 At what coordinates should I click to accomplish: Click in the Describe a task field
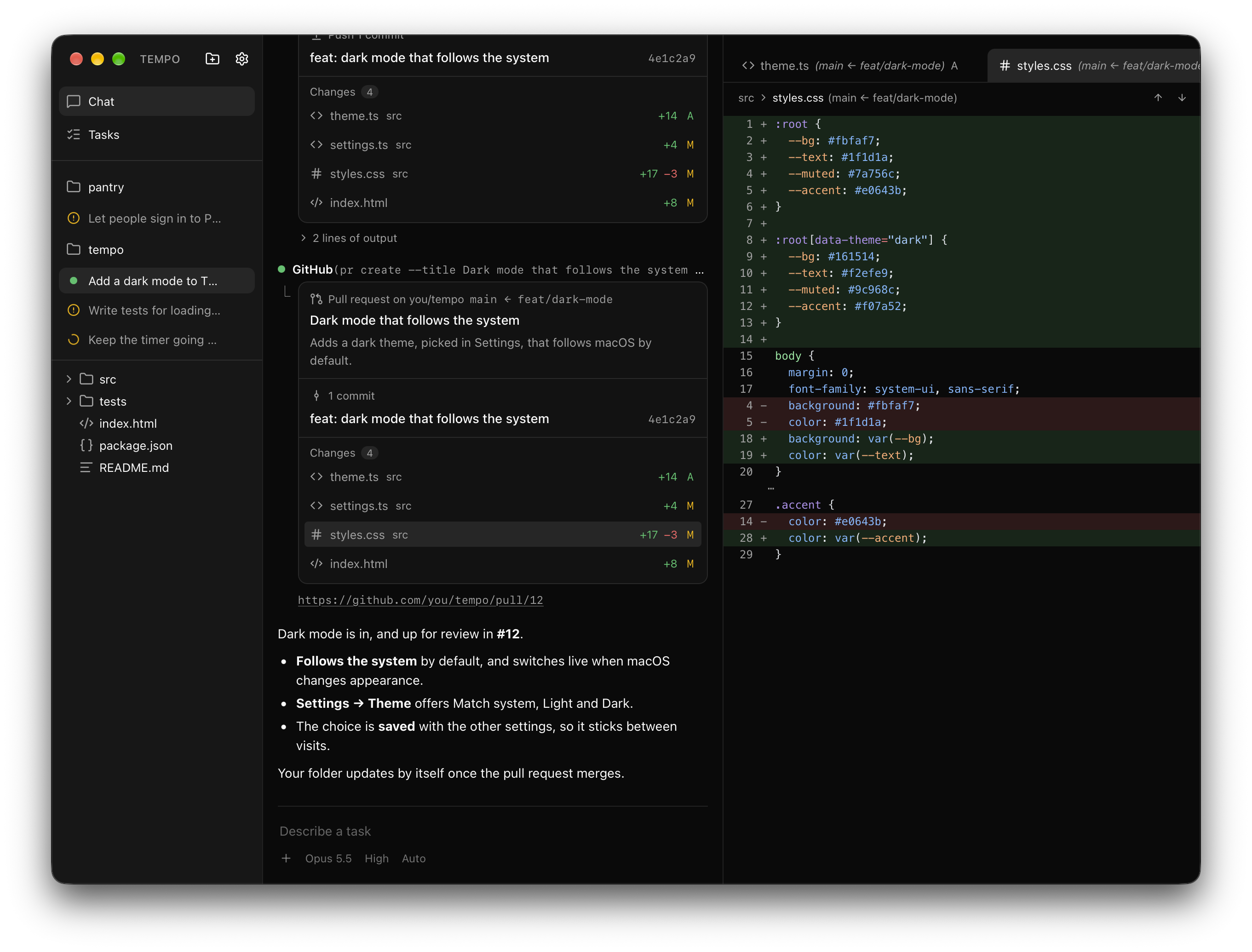(x=493, y=831)
